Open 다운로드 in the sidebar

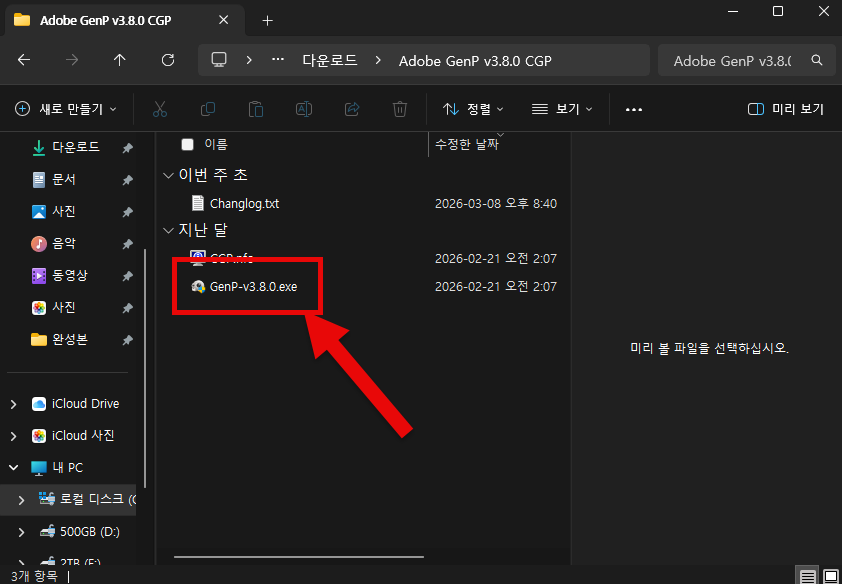76,147
